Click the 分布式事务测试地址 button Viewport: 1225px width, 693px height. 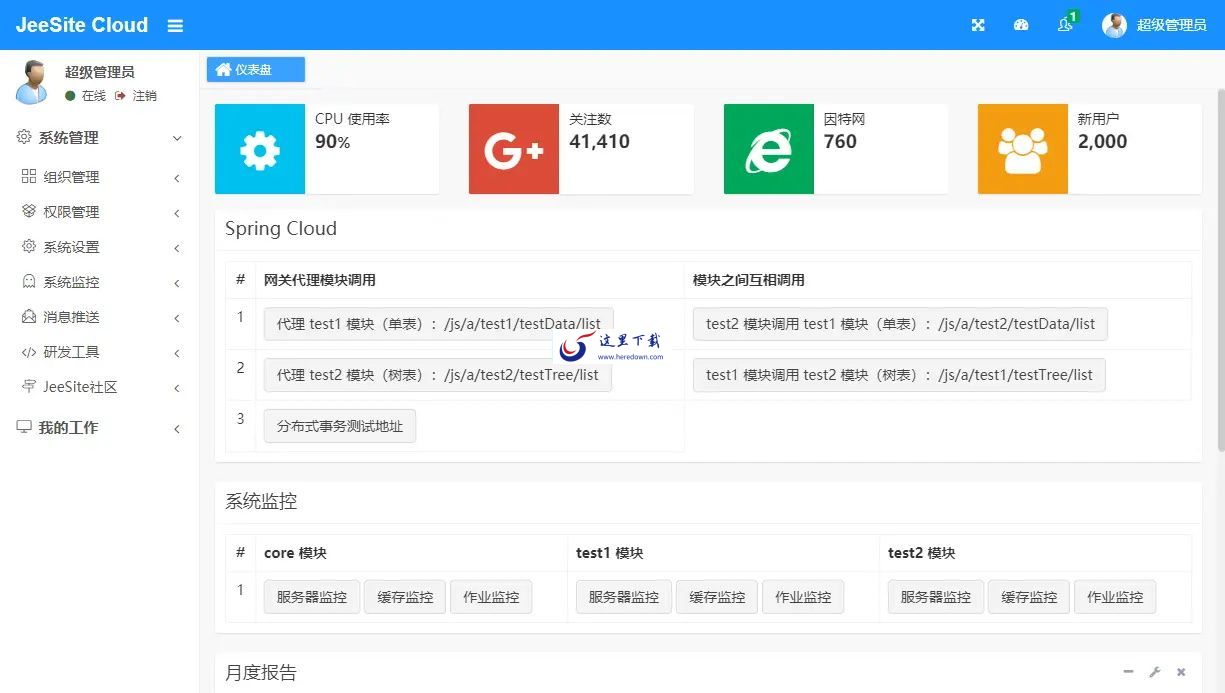pyautogui.click(x=339, y=424)
